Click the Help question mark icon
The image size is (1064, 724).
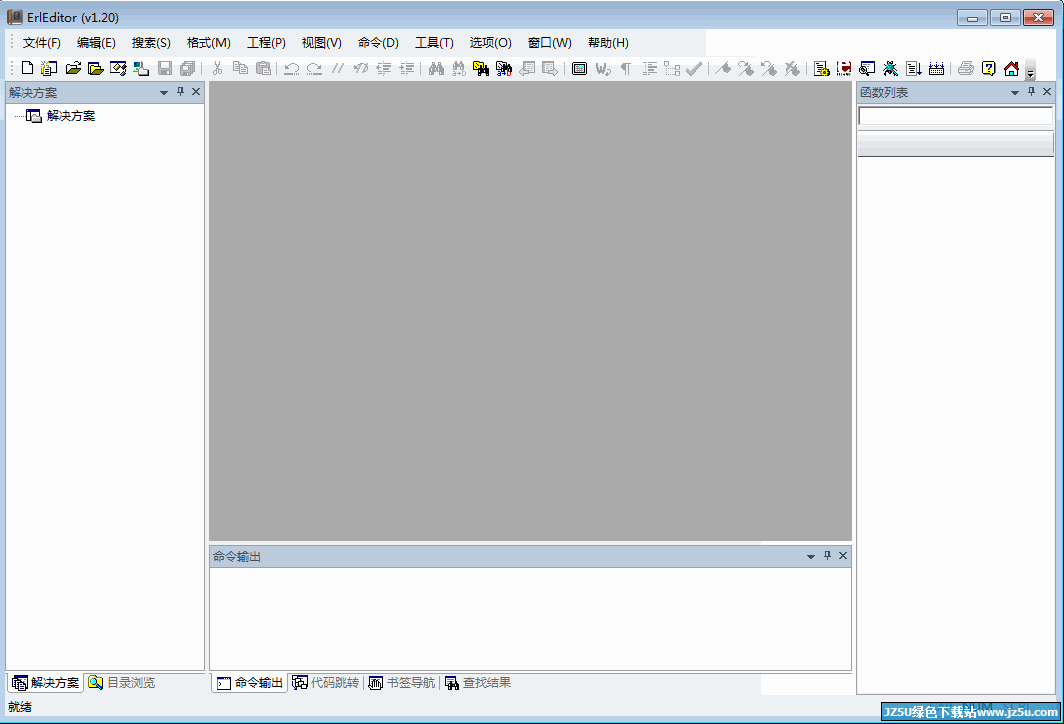pos(989,68)
